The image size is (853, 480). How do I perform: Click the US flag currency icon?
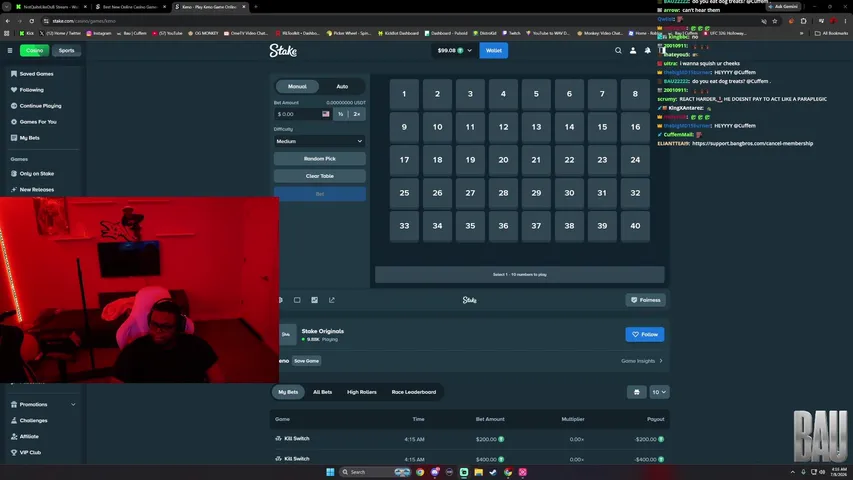click(x=326, y=114)
